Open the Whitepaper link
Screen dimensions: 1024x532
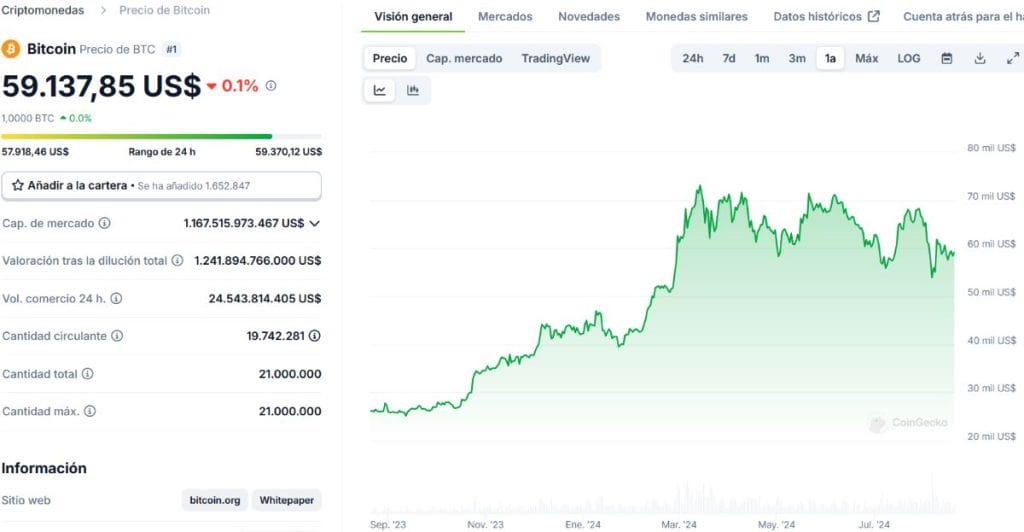287,500
